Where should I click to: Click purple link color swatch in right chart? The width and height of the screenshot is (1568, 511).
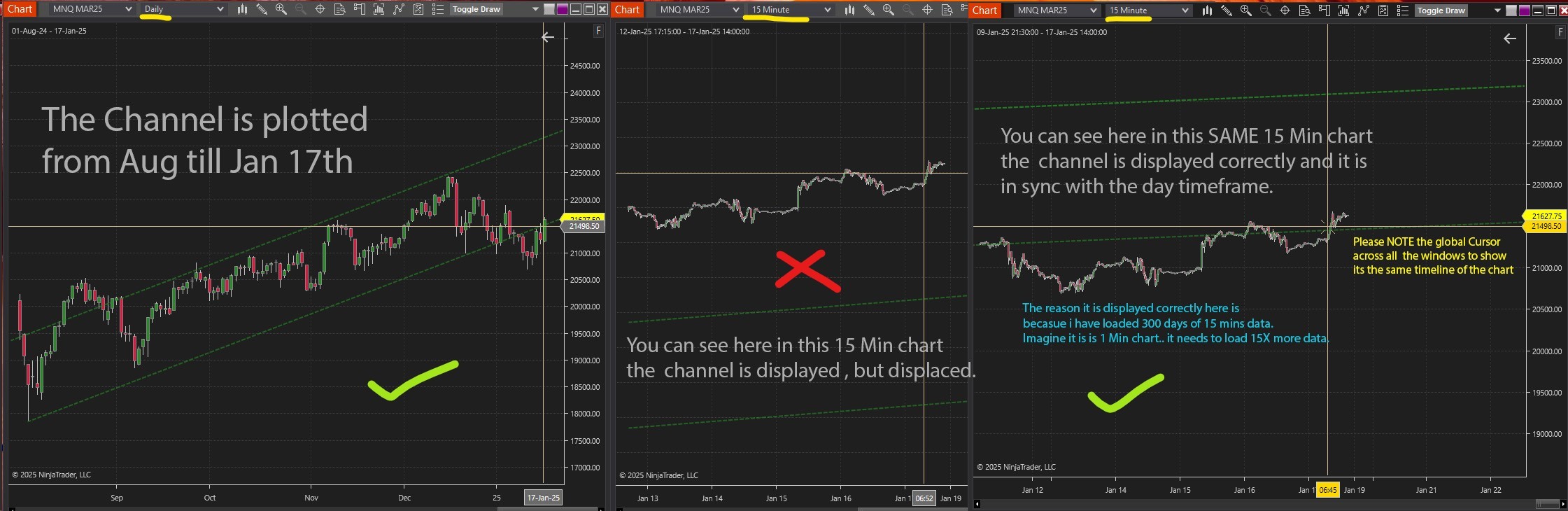(1525, 10)
